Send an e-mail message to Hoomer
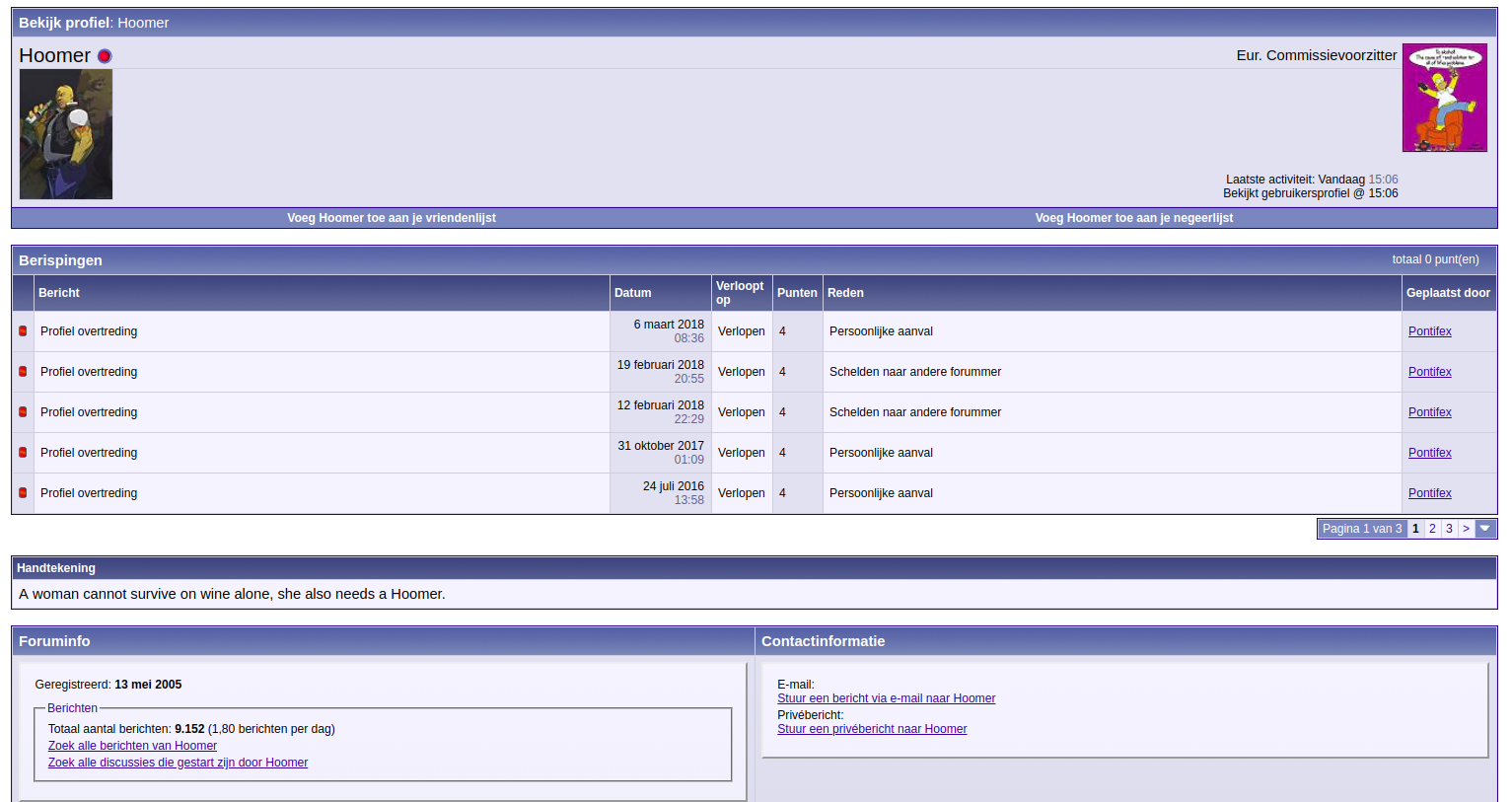 pyautogui.click(x=886, y=698)
